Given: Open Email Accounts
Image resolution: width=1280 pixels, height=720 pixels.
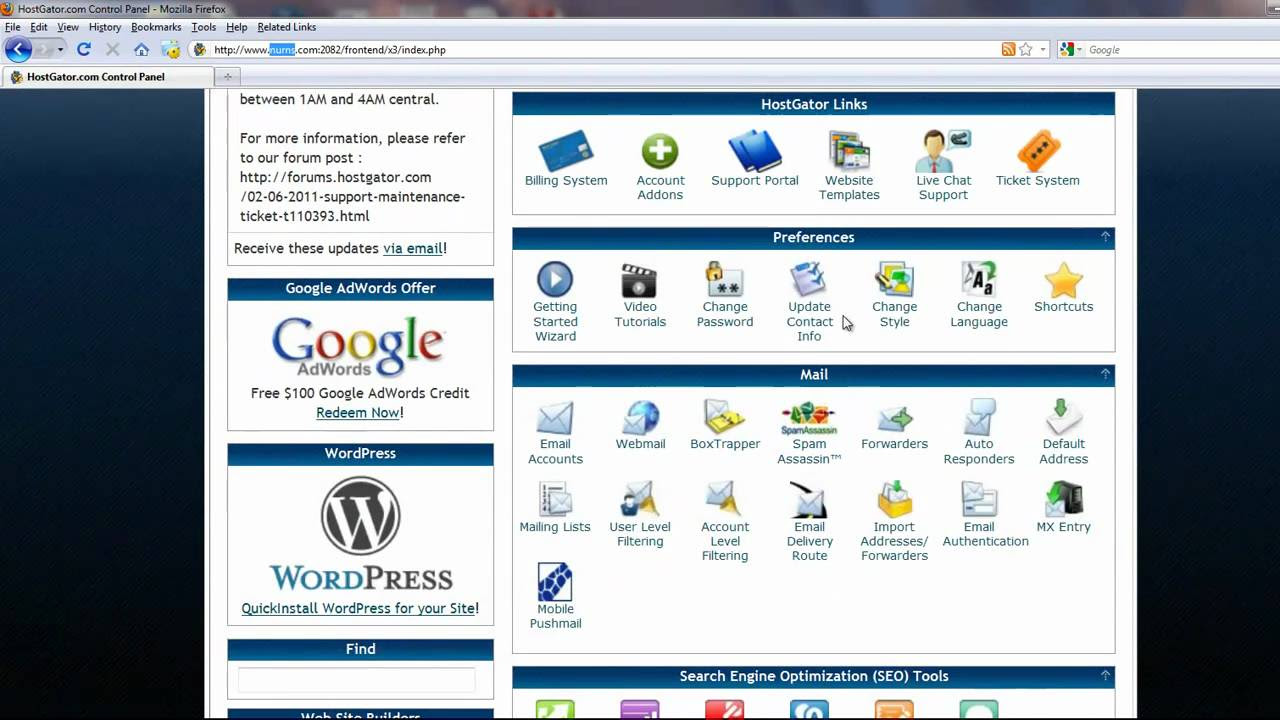Looking at the screenshot, I should 555,432.
